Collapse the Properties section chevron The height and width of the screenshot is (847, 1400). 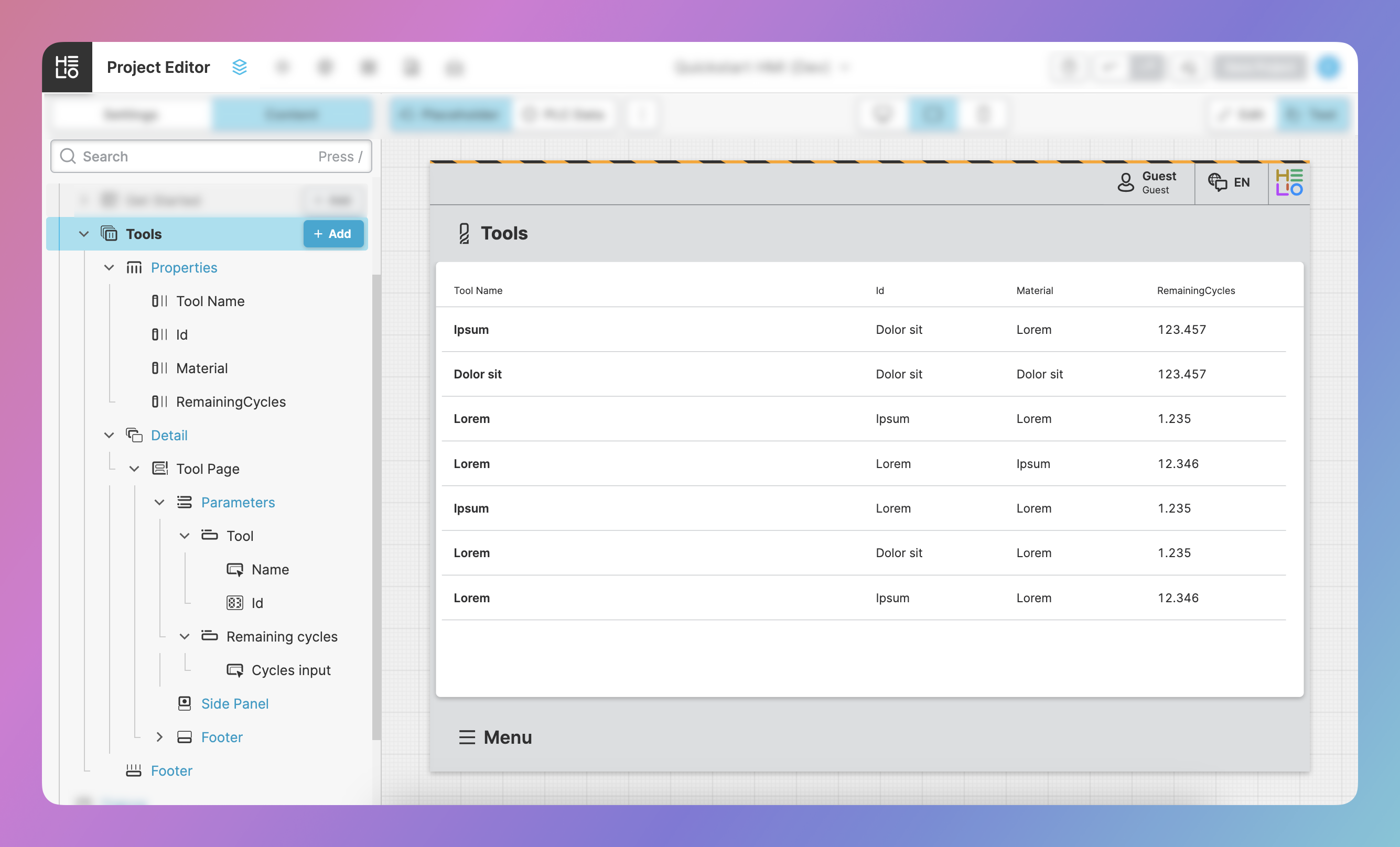[x=109, y=267]
